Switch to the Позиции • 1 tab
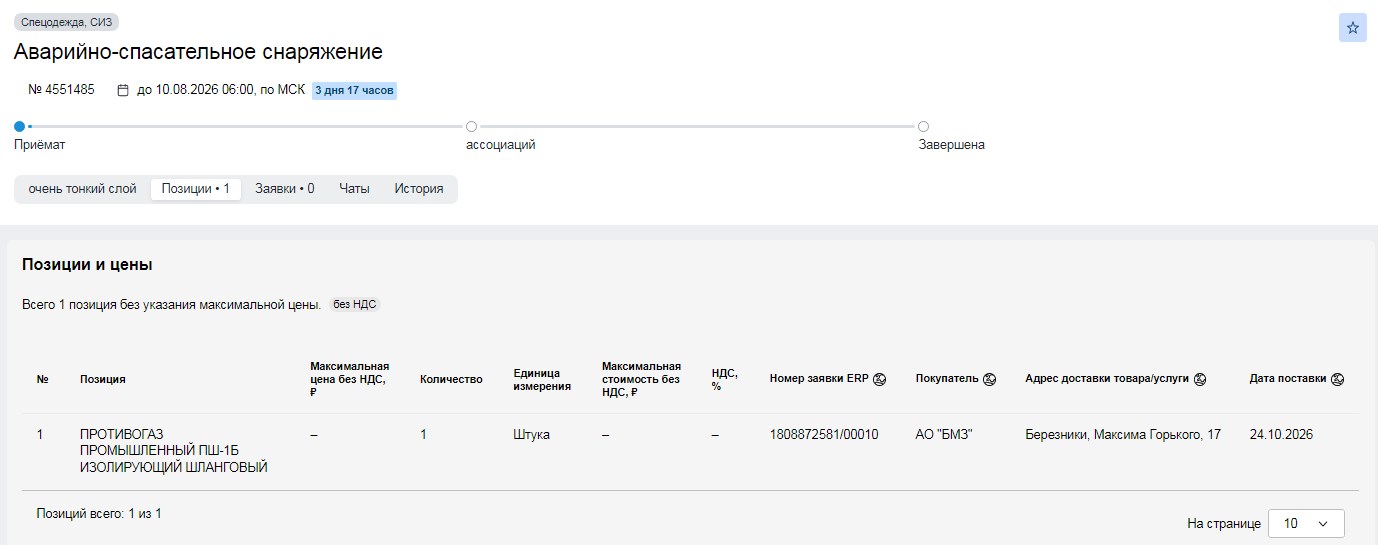The height and width of the screenshot is (545, 1378). (196, 189)
